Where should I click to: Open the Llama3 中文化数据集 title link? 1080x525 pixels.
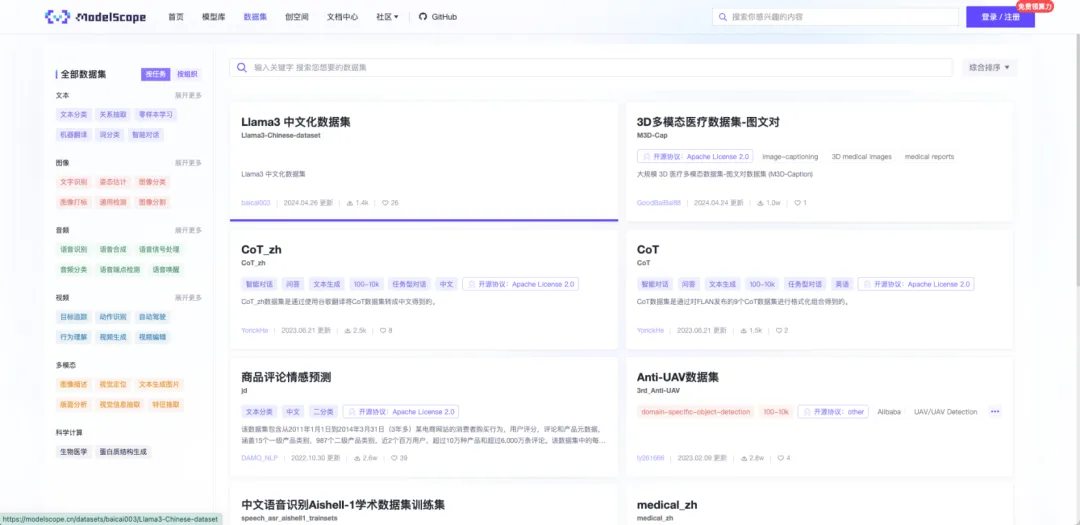click(296, 122)
